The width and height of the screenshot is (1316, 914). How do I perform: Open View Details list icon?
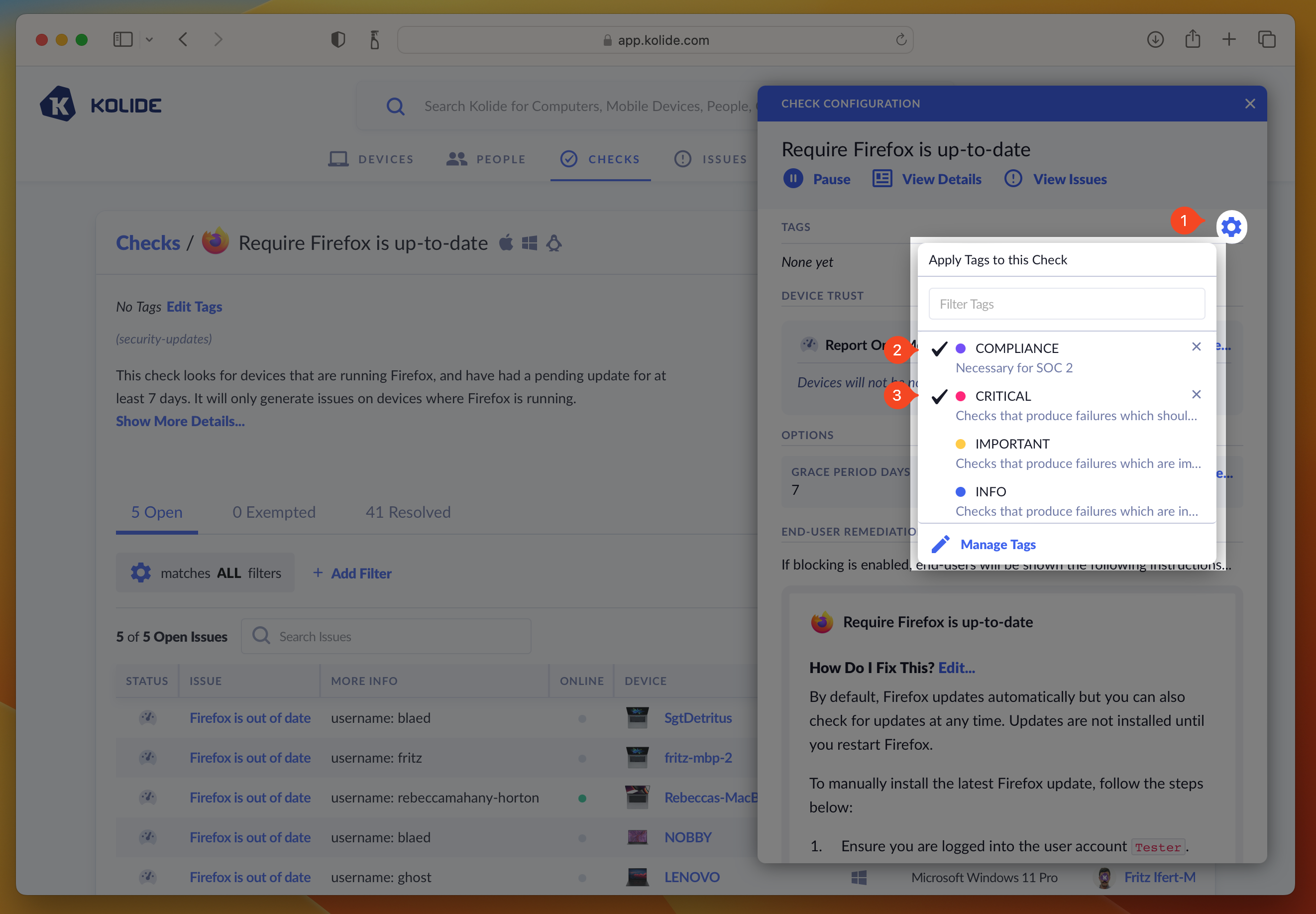click(x=881, y=179)
